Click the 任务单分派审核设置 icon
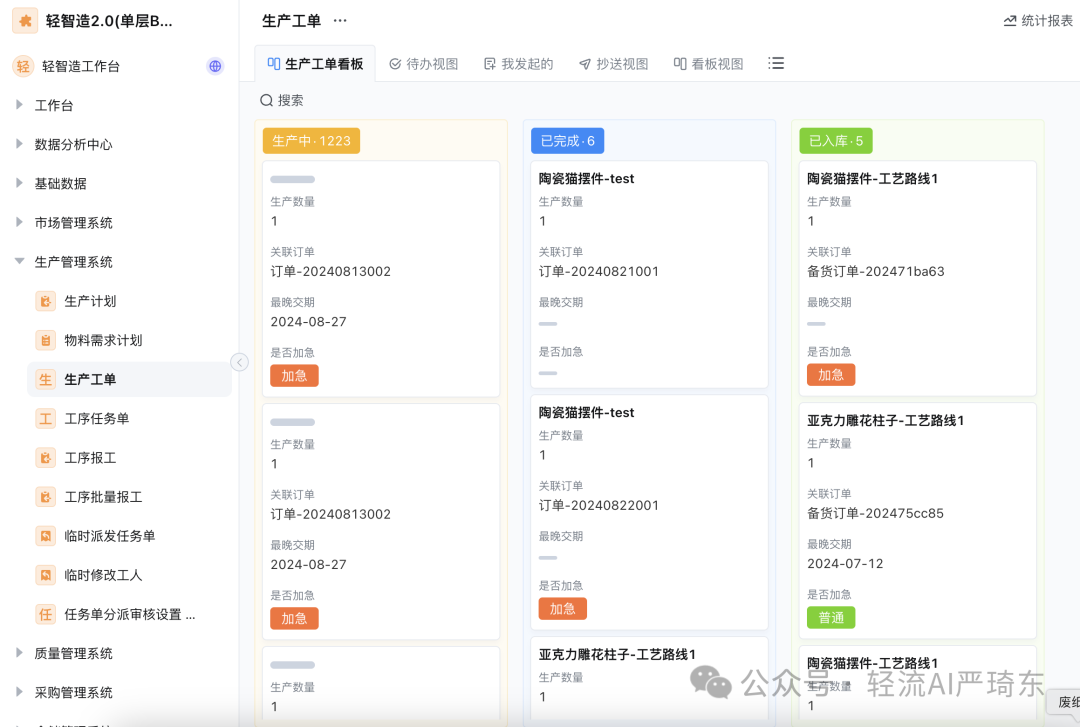This screenshot has width=1080, height=727. click(45, 614)
